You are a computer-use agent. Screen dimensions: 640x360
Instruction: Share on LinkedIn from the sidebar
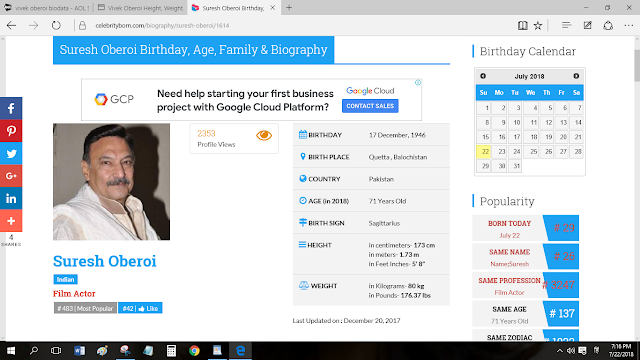tap(11, 198)
